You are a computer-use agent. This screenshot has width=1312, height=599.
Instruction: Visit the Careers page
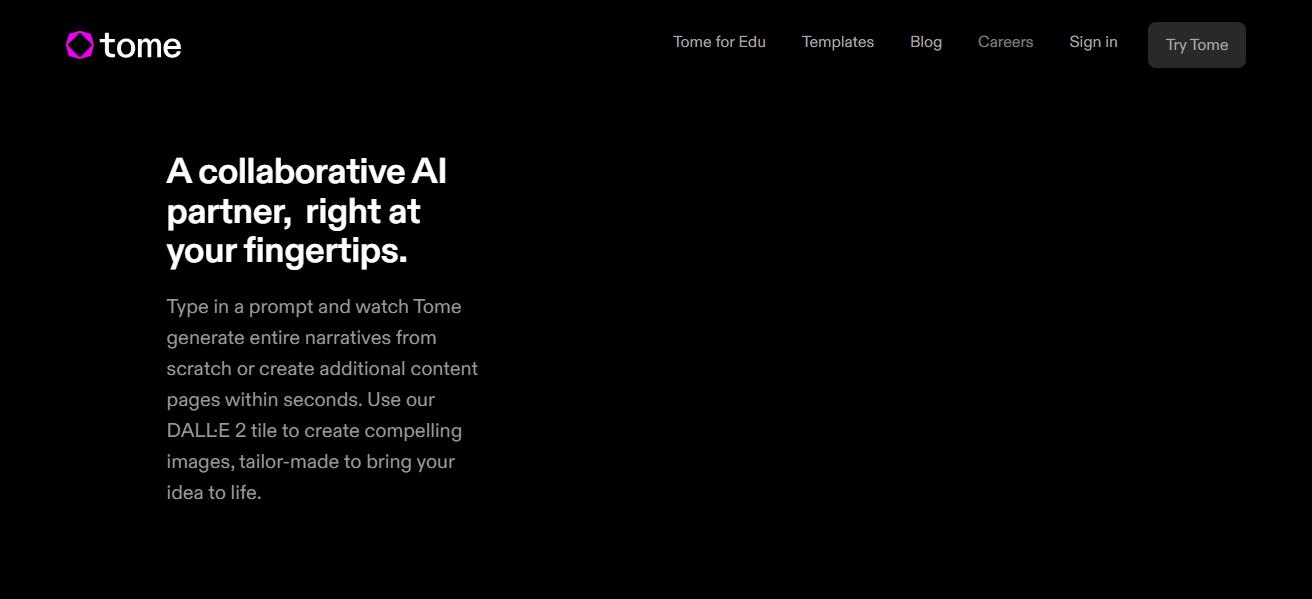(x=1005, y=42)
